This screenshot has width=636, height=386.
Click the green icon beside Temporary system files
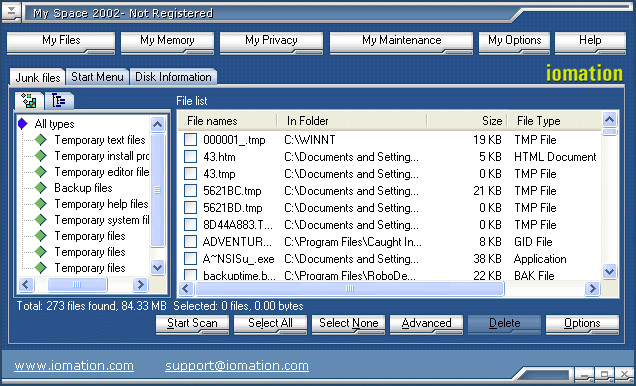coord(41,220)
